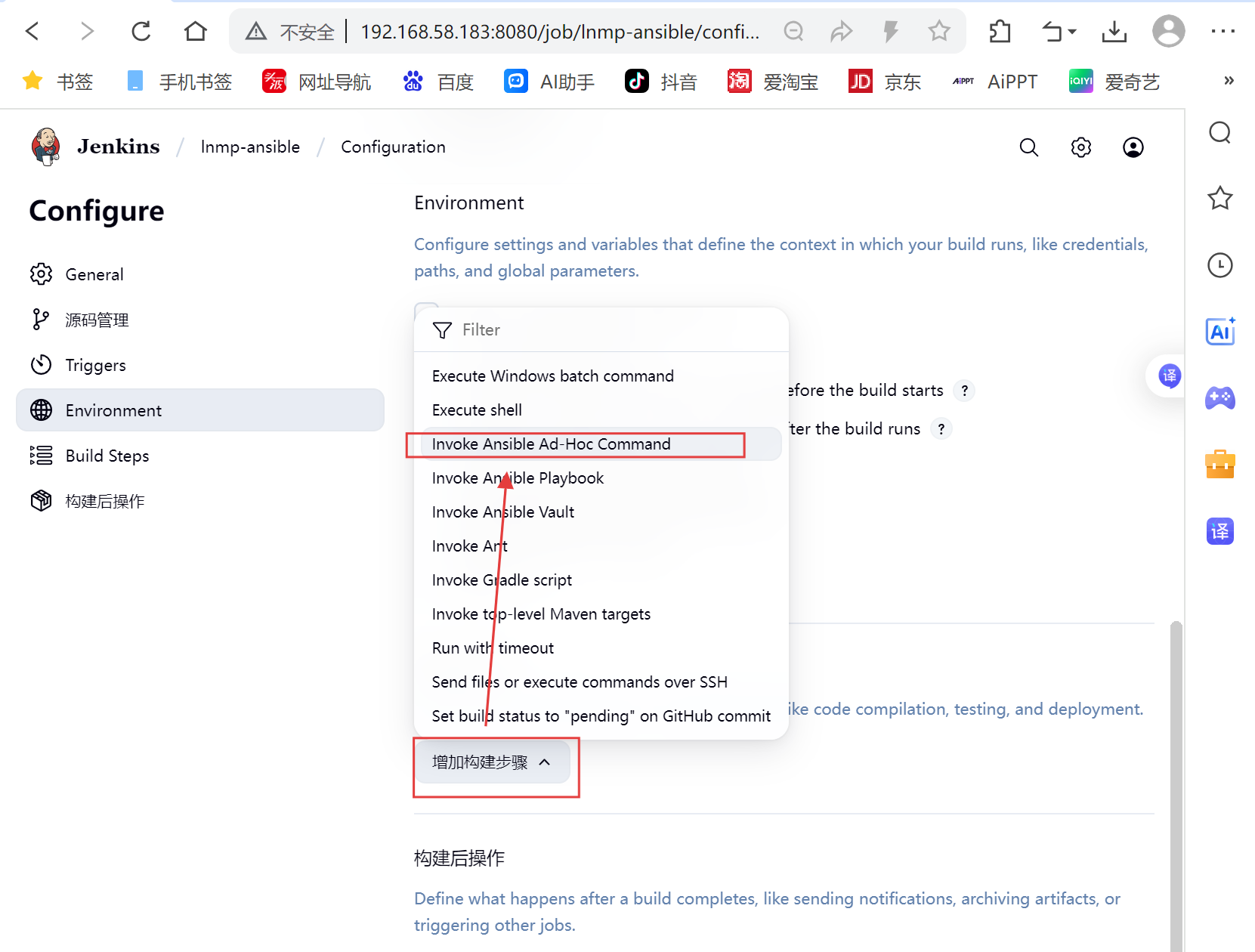Screen dimensions: 1255x952
Task: Open the sidebar history clock
Action: pos(1219,265)
